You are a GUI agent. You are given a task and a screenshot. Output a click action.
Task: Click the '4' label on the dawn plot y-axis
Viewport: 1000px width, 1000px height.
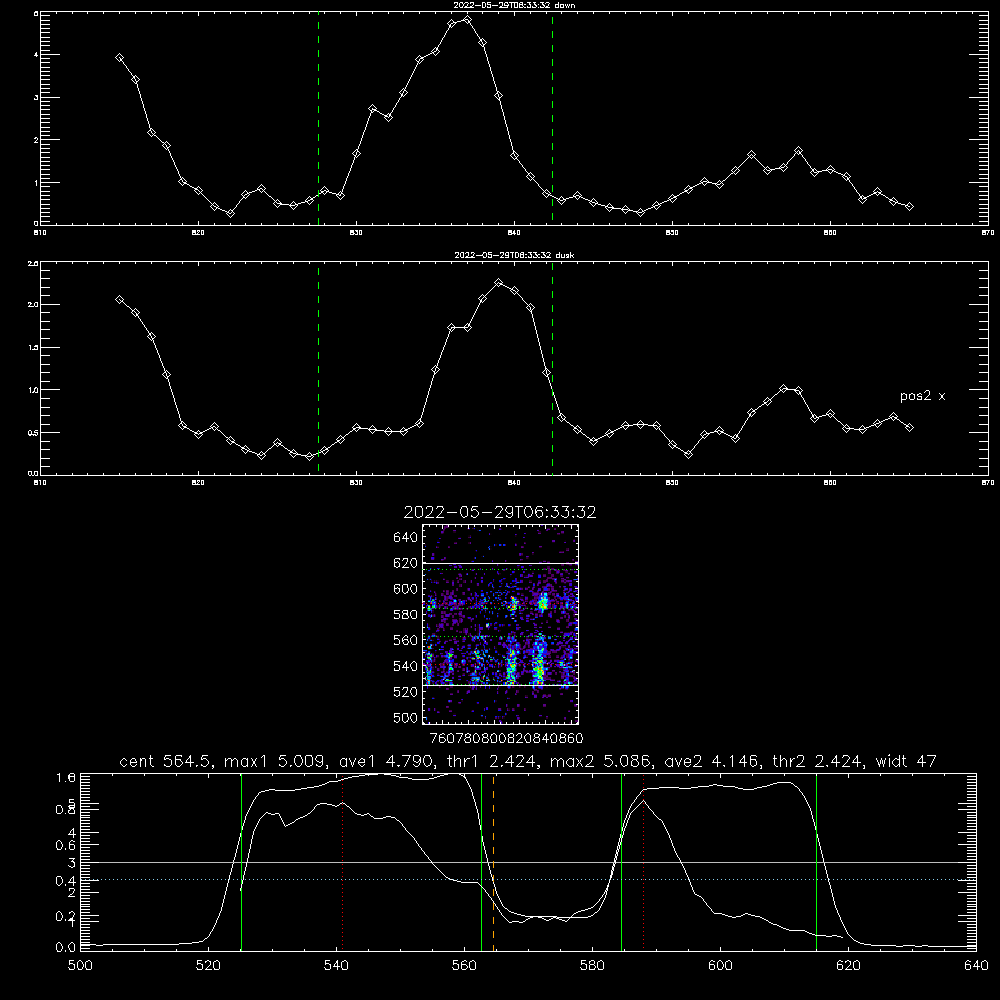(x=35, y=55)
